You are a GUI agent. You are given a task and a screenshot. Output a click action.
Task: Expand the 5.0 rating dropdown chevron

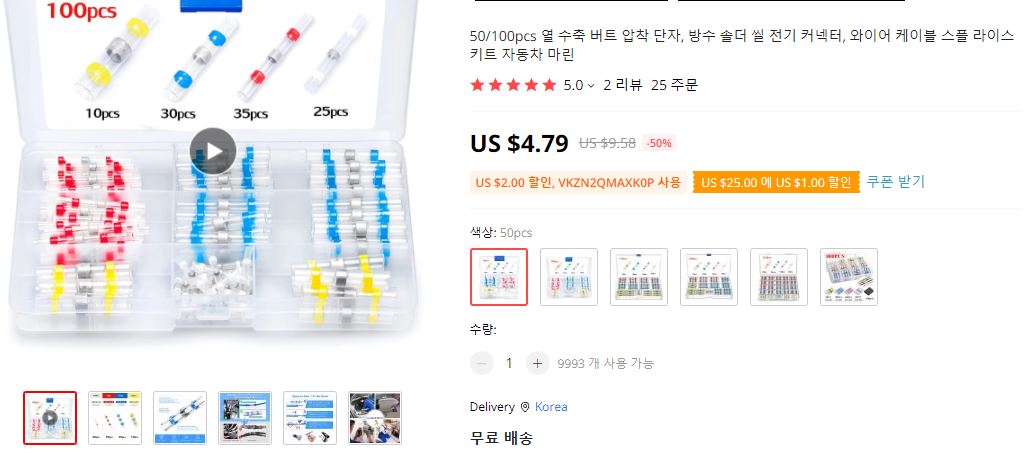(591, 86)
